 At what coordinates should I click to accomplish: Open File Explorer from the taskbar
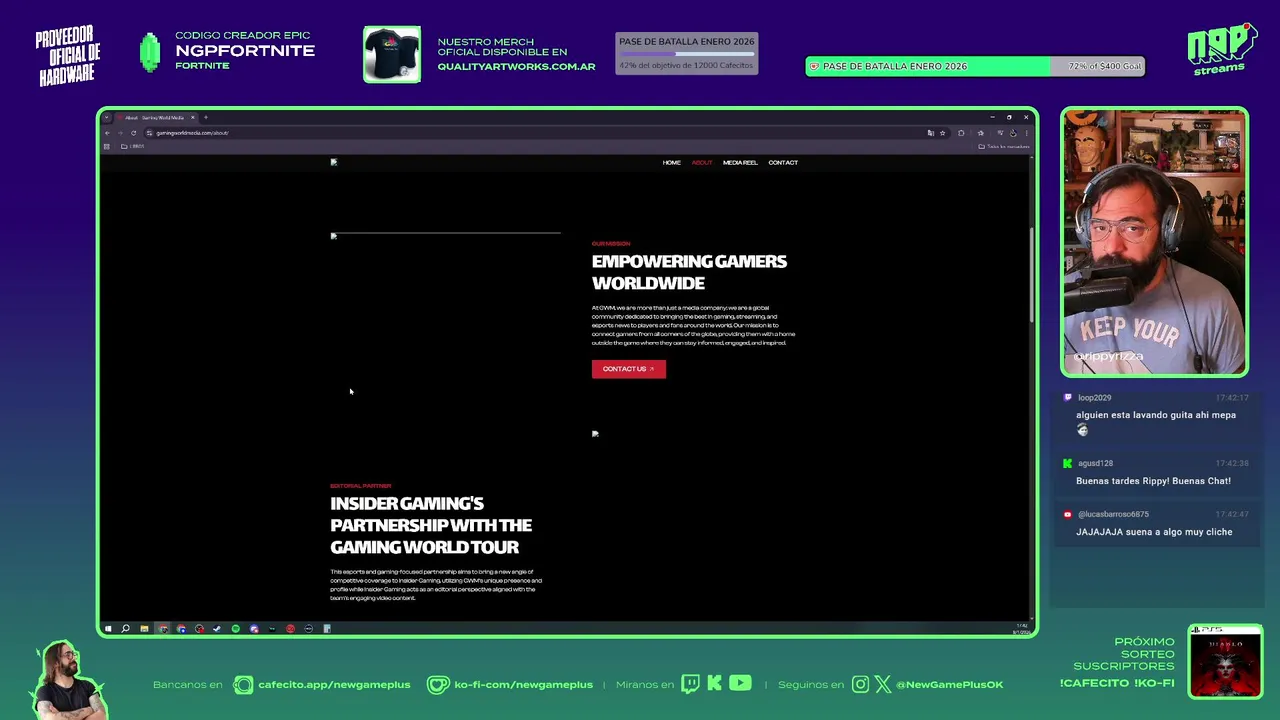point(144,629)
